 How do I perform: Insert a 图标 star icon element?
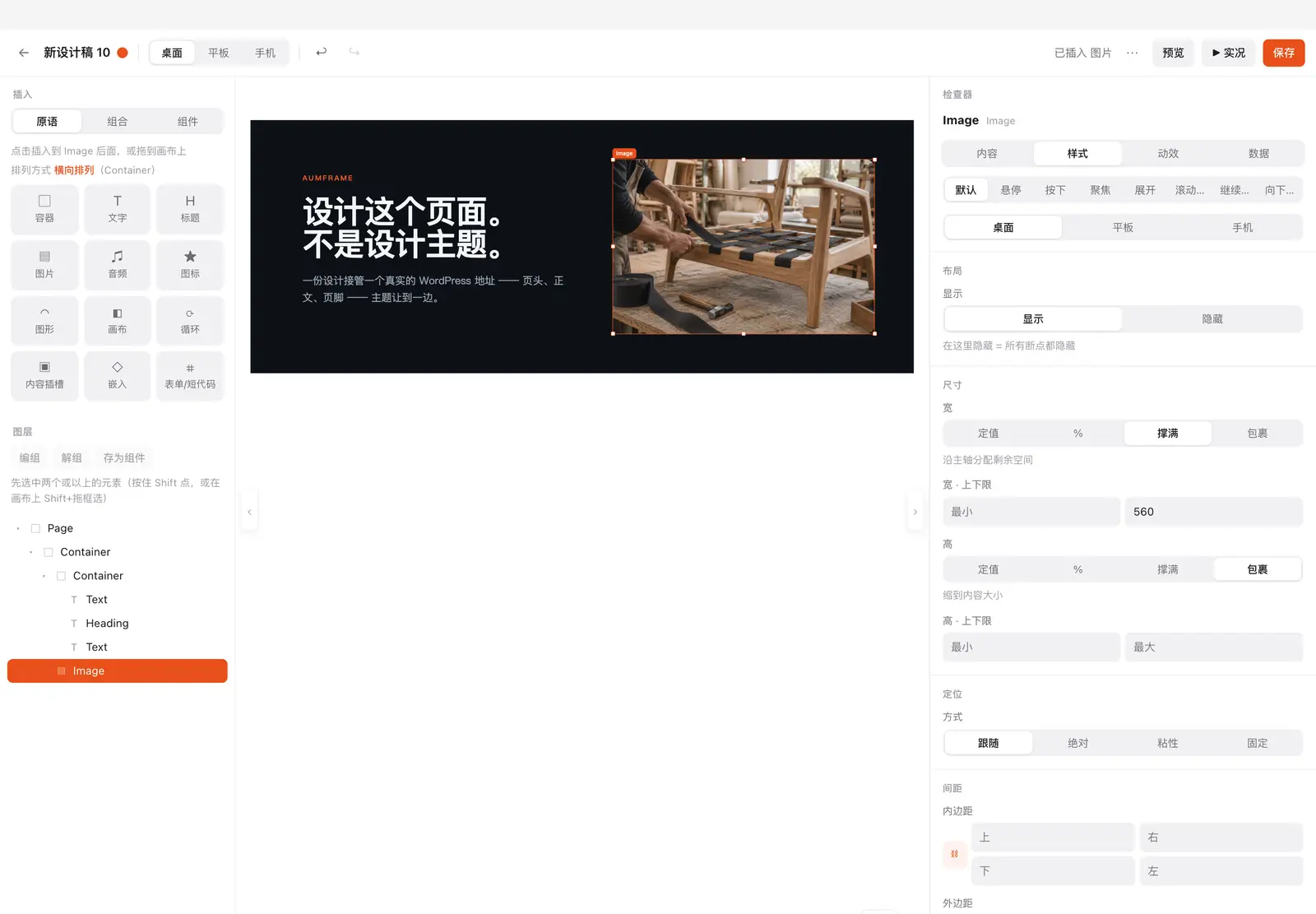point(190,265)
